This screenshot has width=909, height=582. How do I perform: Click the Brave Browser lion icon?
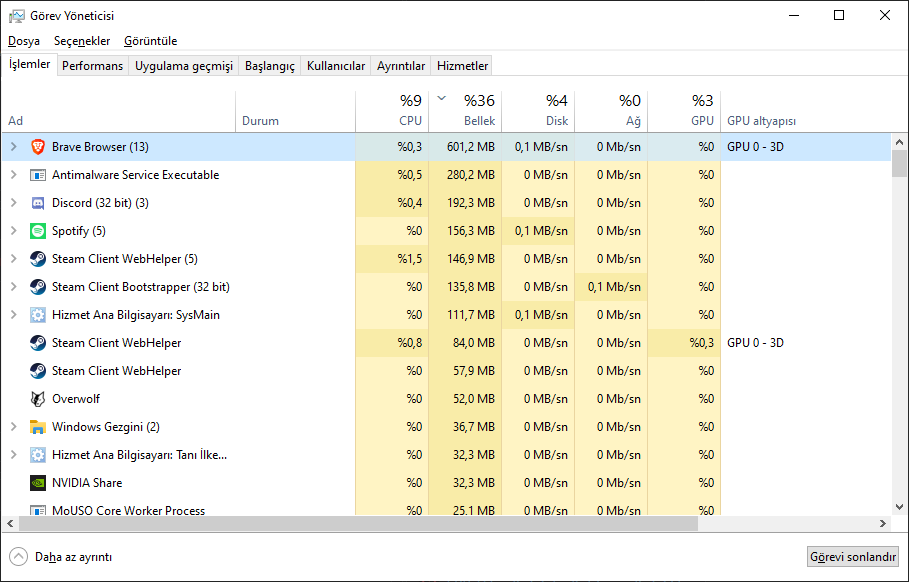coord(38,147)
